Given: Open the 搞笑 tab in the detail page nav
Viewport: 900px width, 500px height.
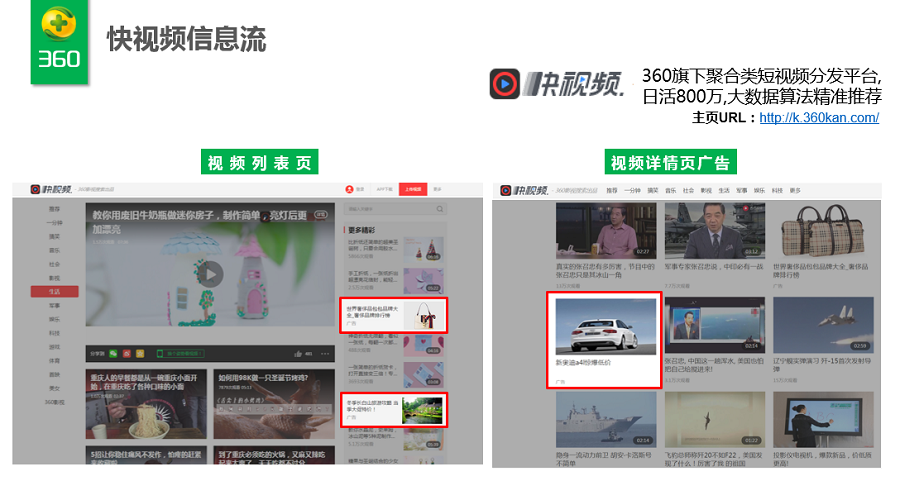Looking at the screenshot, I should click(653, 191).
